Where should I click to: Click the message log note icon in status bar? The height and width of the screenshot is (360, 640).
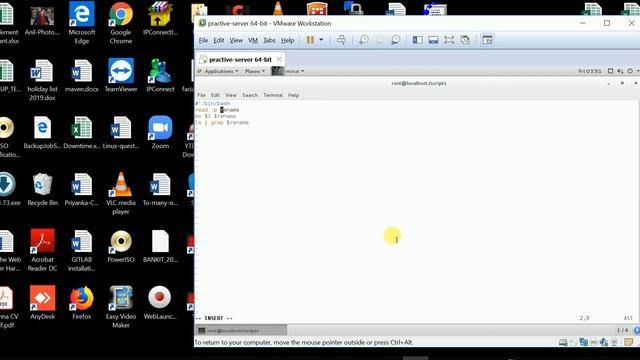[x=629, y=342]
